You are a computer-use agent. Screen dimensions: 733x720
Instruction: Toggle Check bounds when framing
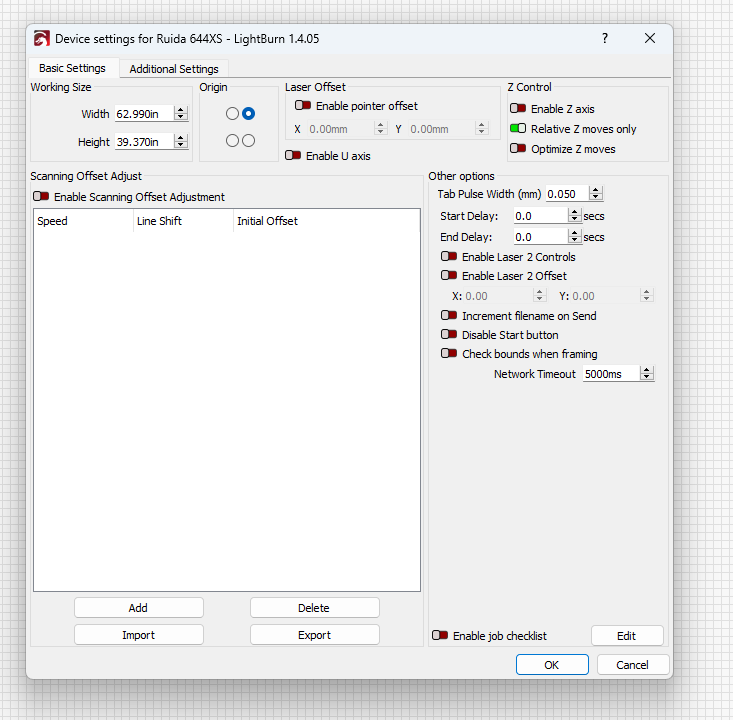point(449,354)
